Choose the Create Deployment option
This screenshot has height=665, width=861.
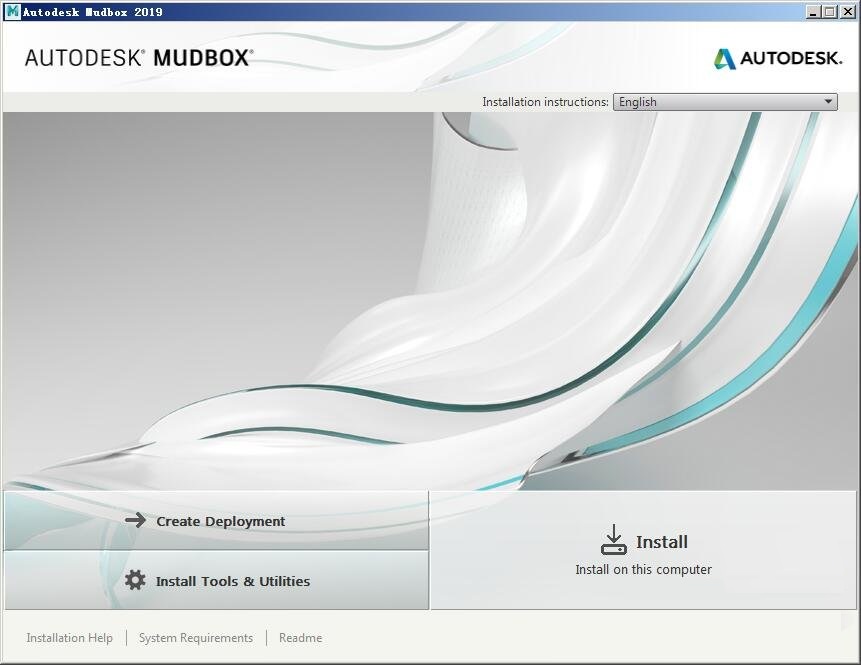pyautogui.click(x=220, y=521)
